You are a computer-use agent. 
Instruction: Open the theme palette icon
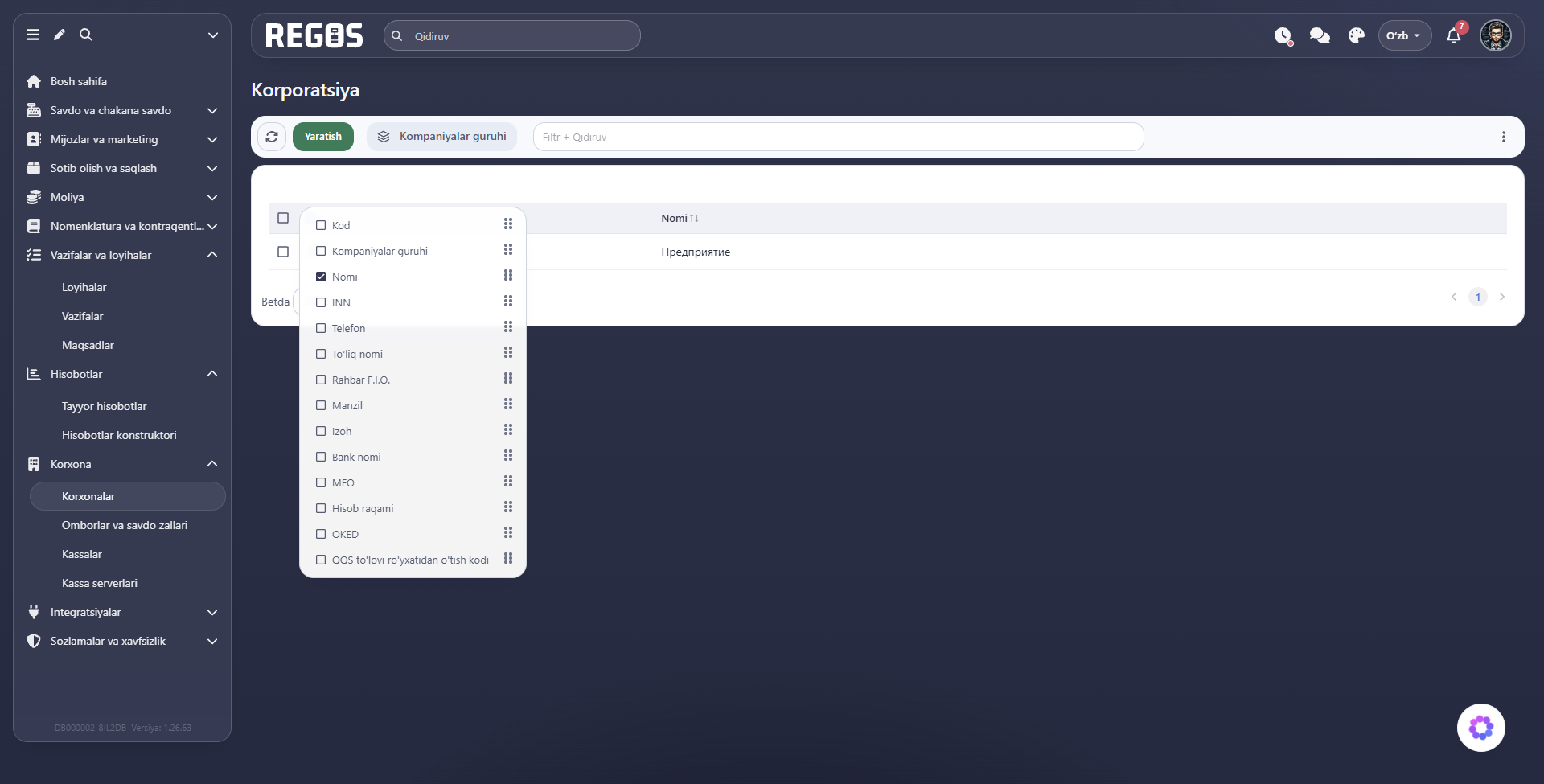[x=1357, y=35]
